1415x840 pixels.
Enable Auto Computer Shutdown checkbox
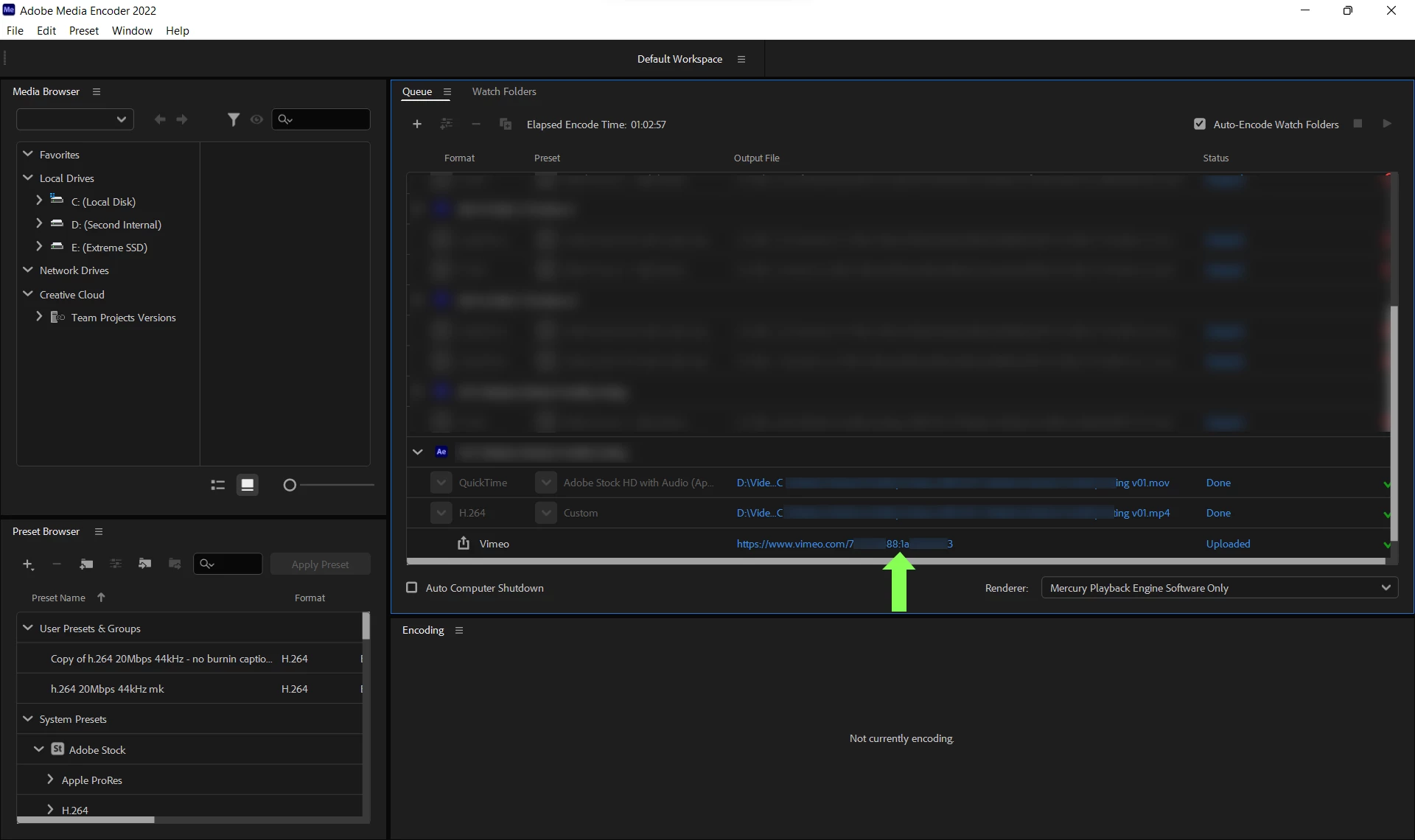pos(412,588)
